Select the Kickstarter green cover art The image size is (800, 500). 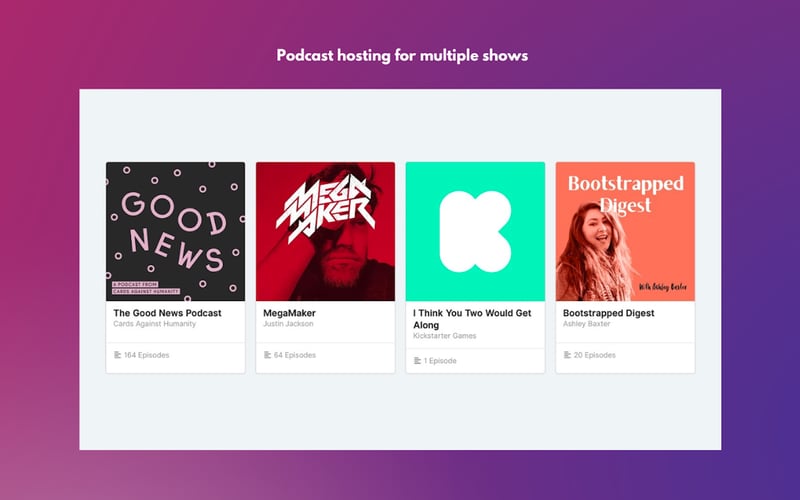tap(476, 232)
